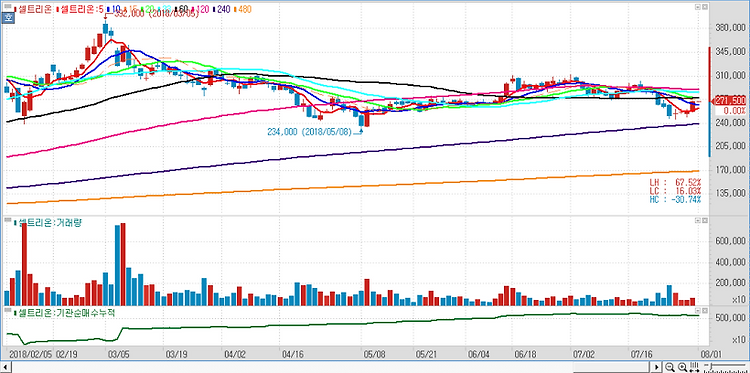Viewport: 750px width, 373px height.
Task: Select the 120-day moving average legend
Action: click(199, 9)
